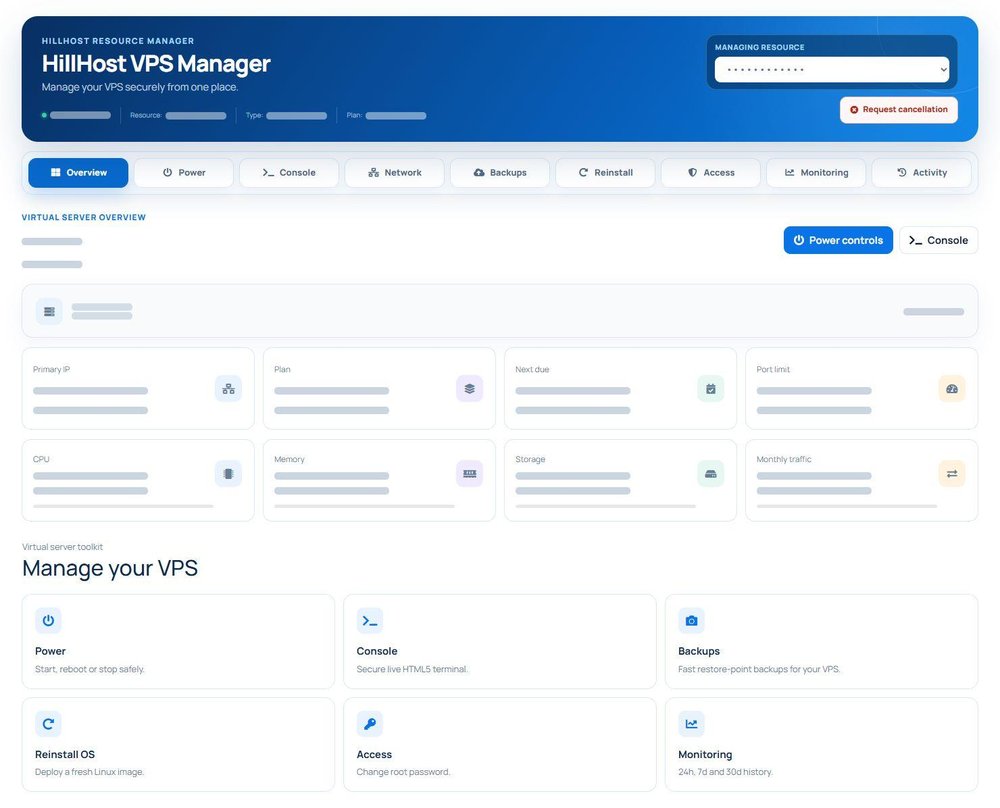Screen dimensions: 1000x808
Task: Click the Storage drive icon
Action: pyautogui.click(x=710, y=474)
